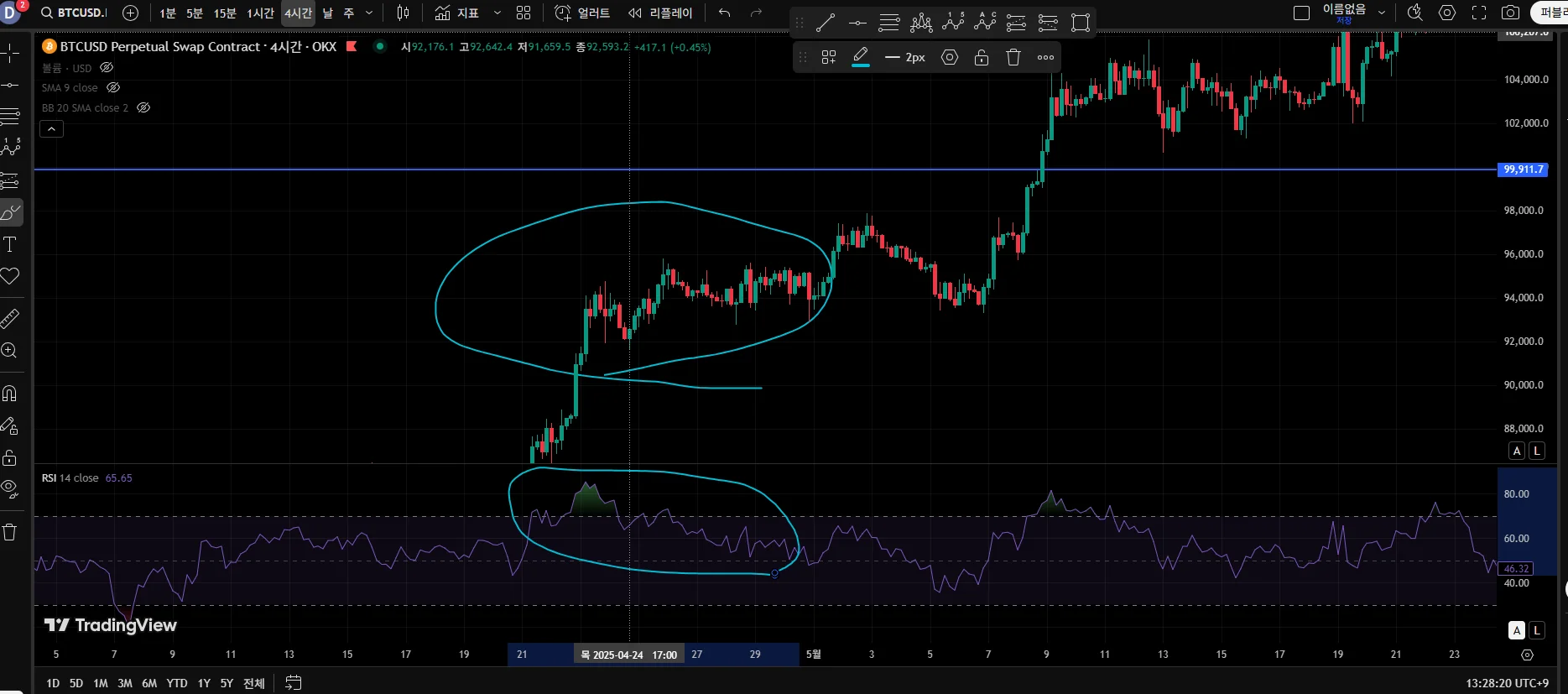This screenshot has width=1568, height=694.
Task: Select the Fibonacci retracement tool in favorites bar
Action: click(x=889, y=23)
